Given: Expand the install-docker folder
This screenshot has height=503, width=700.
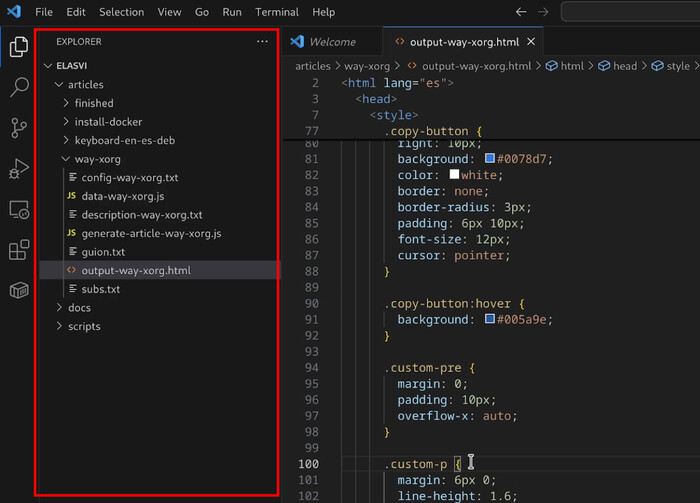Looking at the screenshot, I should [x=66, y=121].
